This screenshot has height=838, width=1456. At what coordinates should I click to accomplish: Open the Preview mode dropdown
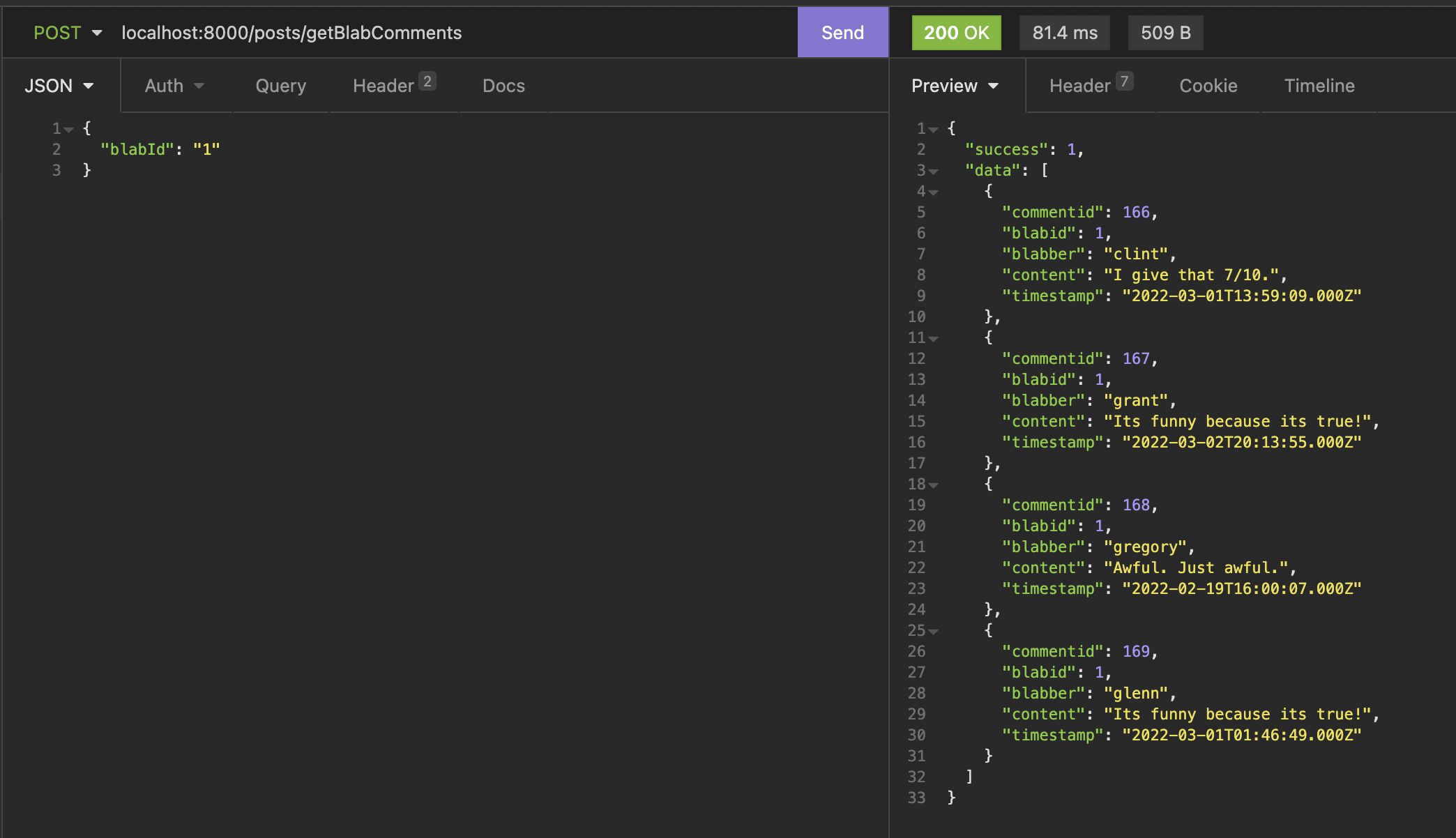point(955,86)
